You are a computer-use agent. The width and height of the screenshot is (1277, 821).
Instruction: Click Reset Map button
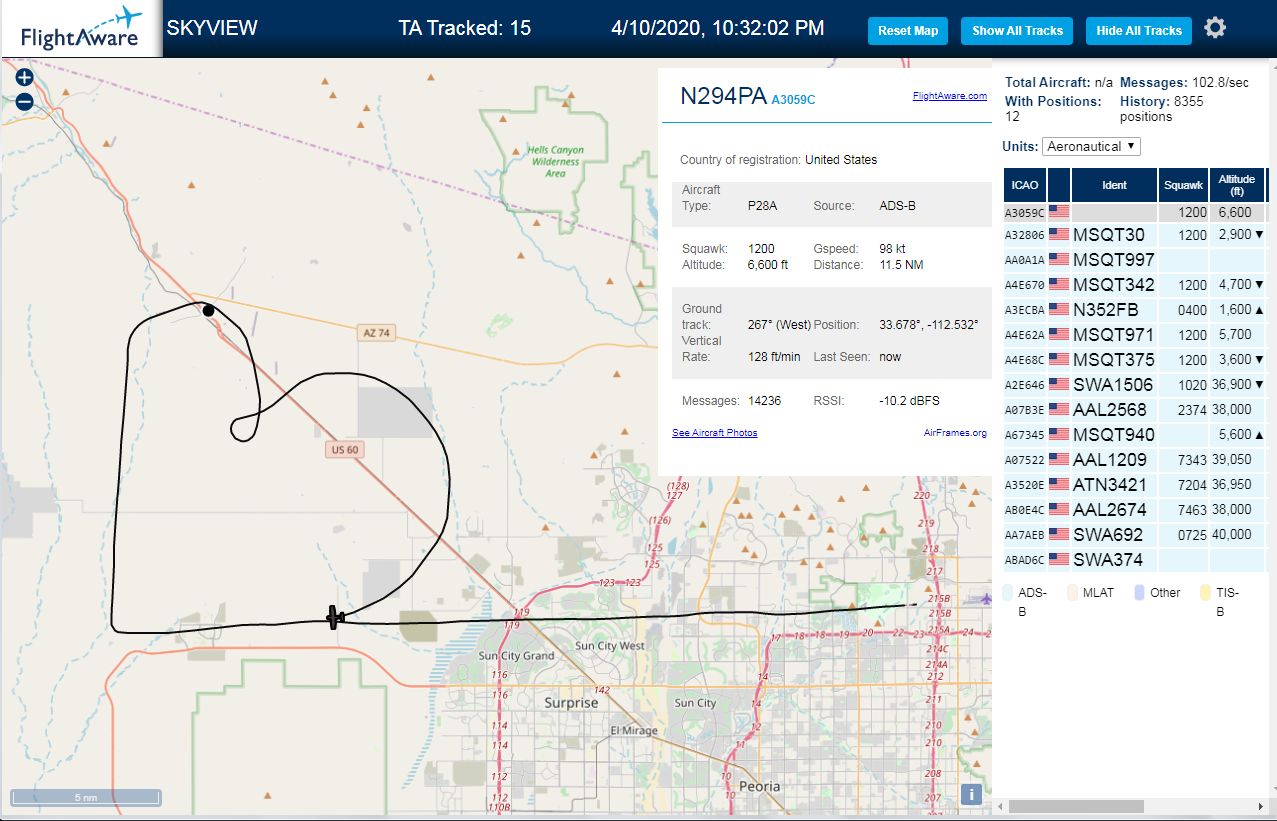pos(908,31)
